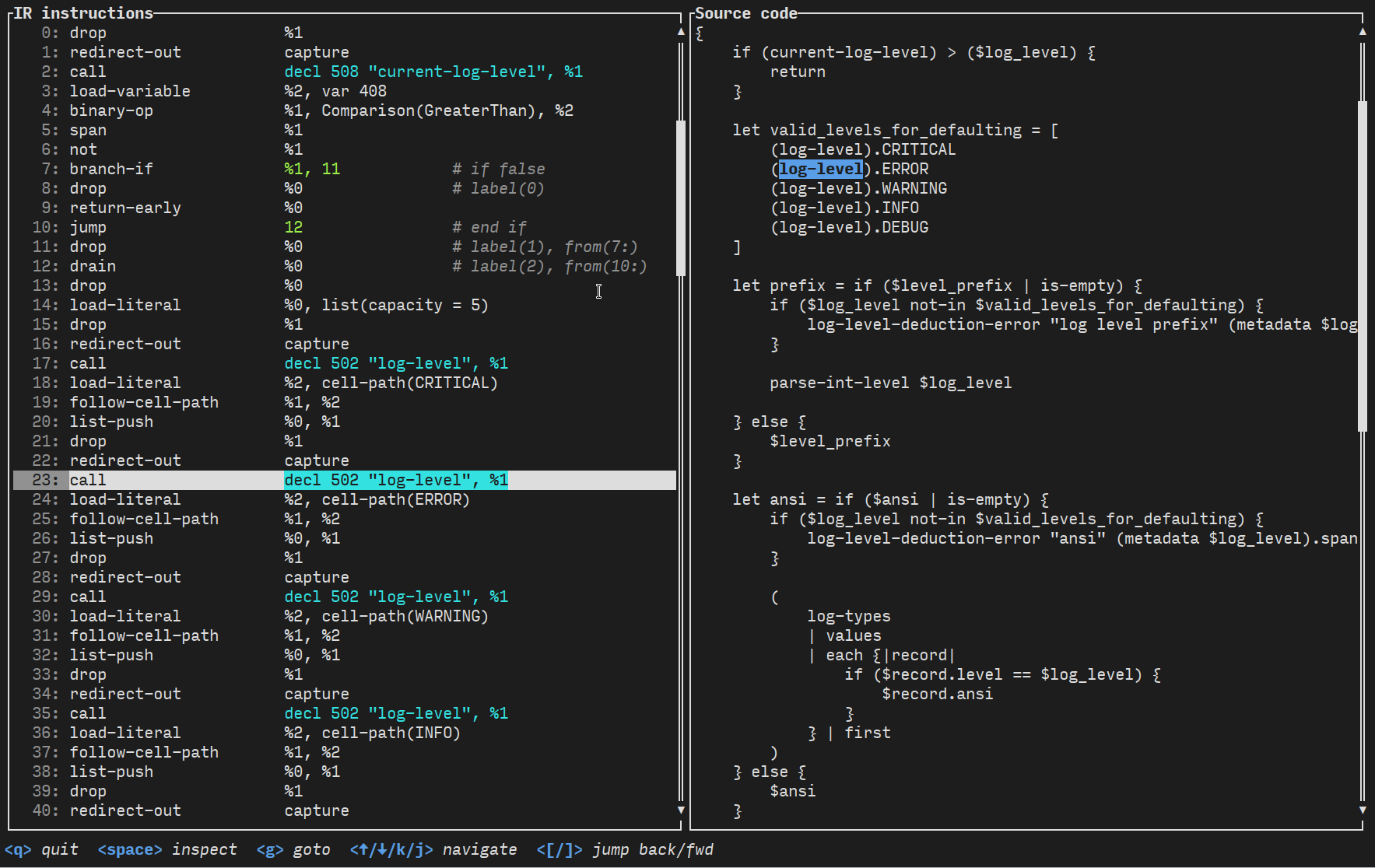1375x868 pixels.
Task: Click the (log-level).DEBUG source line
Action: coord(849,227)
